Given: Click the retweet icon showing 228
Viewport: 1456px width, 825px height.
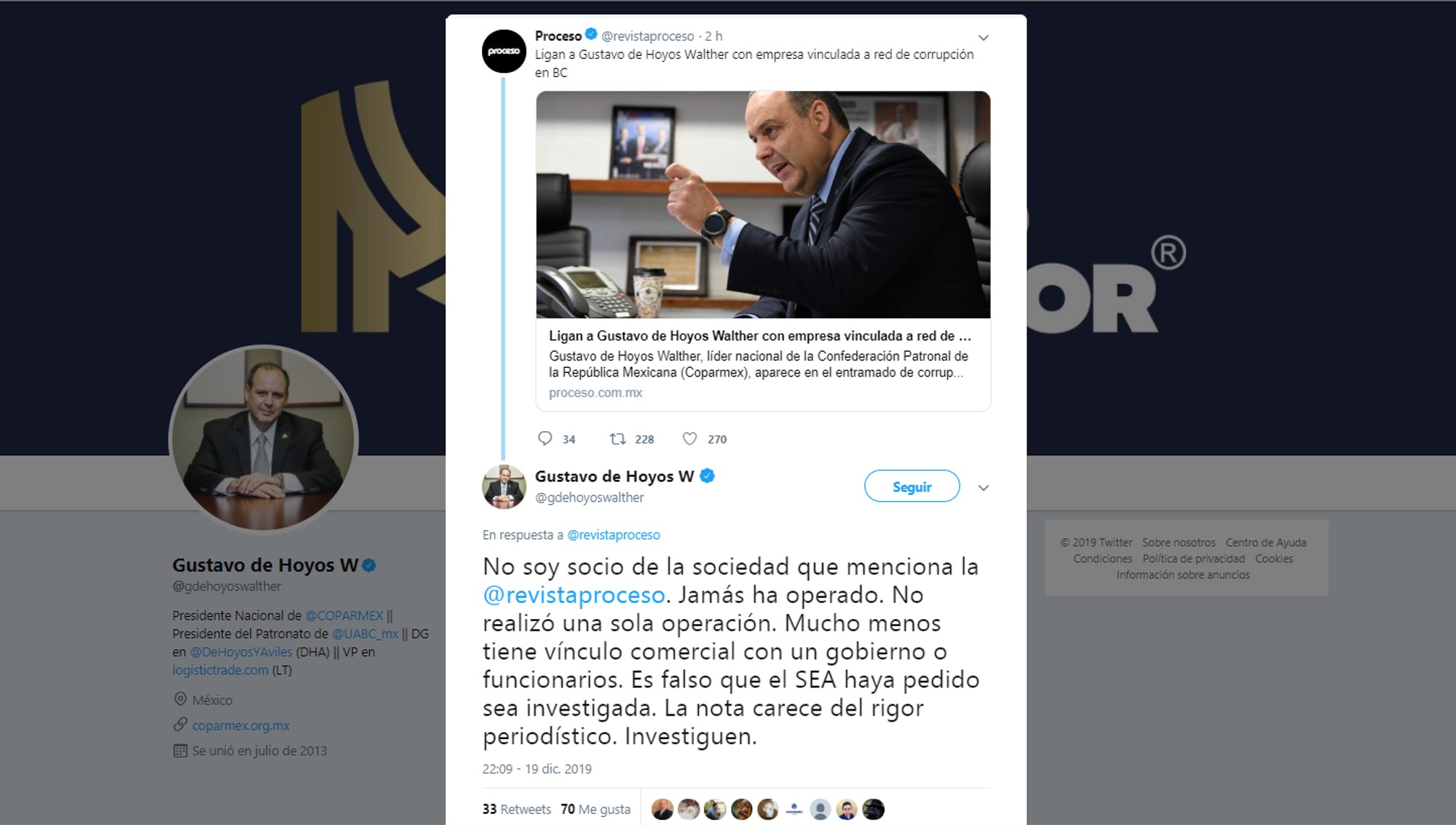Looking at the screenshot, I should click(617, 438).
